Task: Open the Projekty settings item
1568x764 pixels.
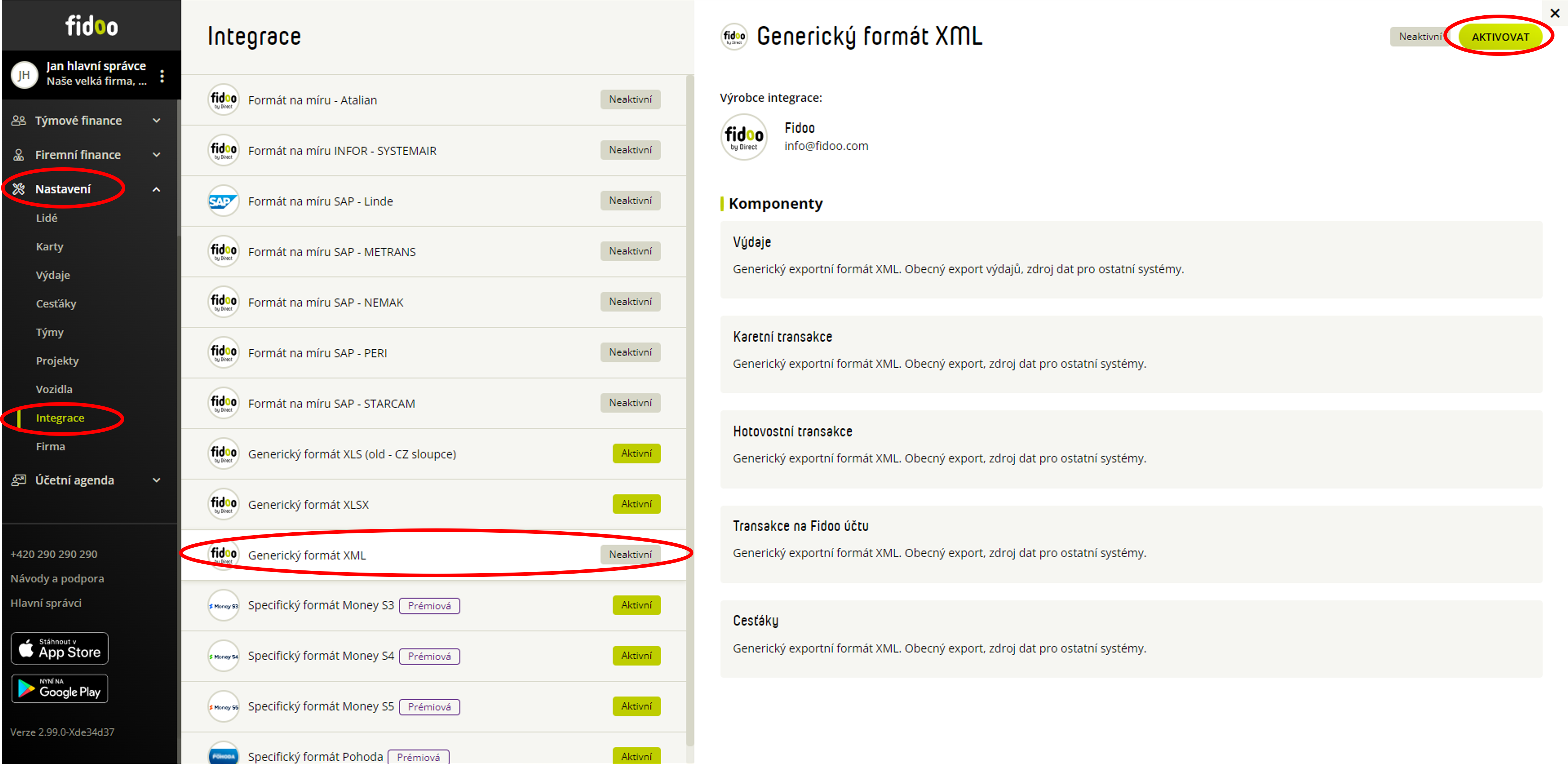Action: click(57, 361)
